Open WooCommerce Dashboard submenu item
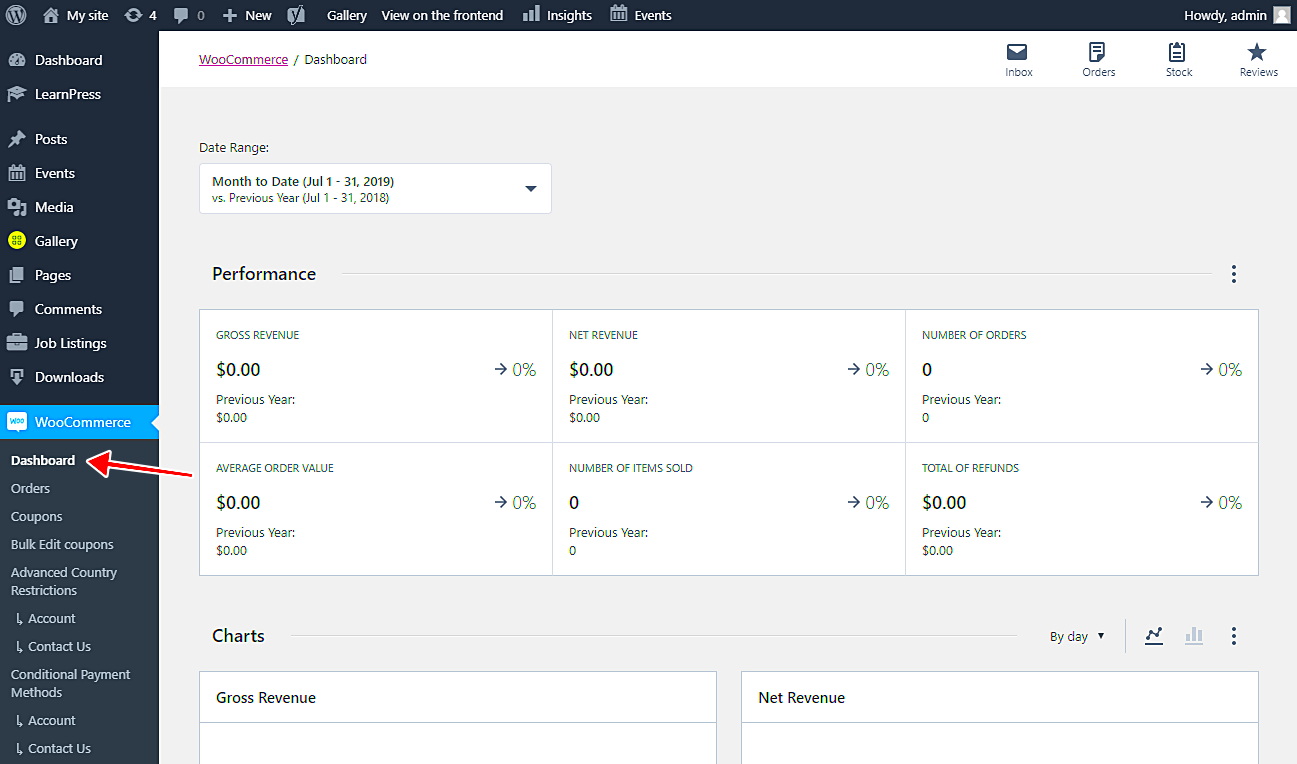This screenshot has width=1297, height=764. (x=43, y=460)
